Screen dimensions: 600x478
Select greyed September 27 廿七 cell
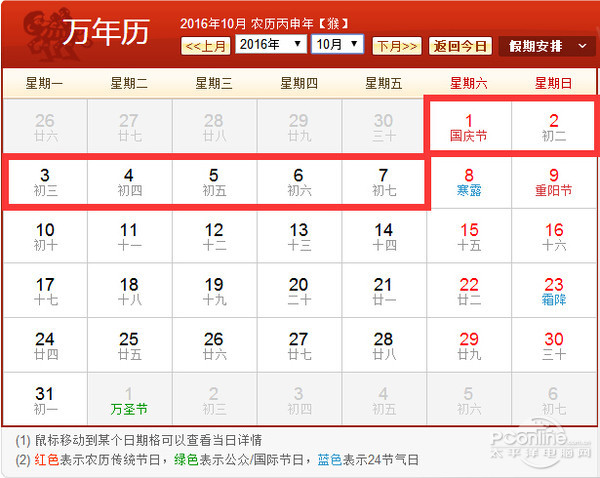coord(130,126)
